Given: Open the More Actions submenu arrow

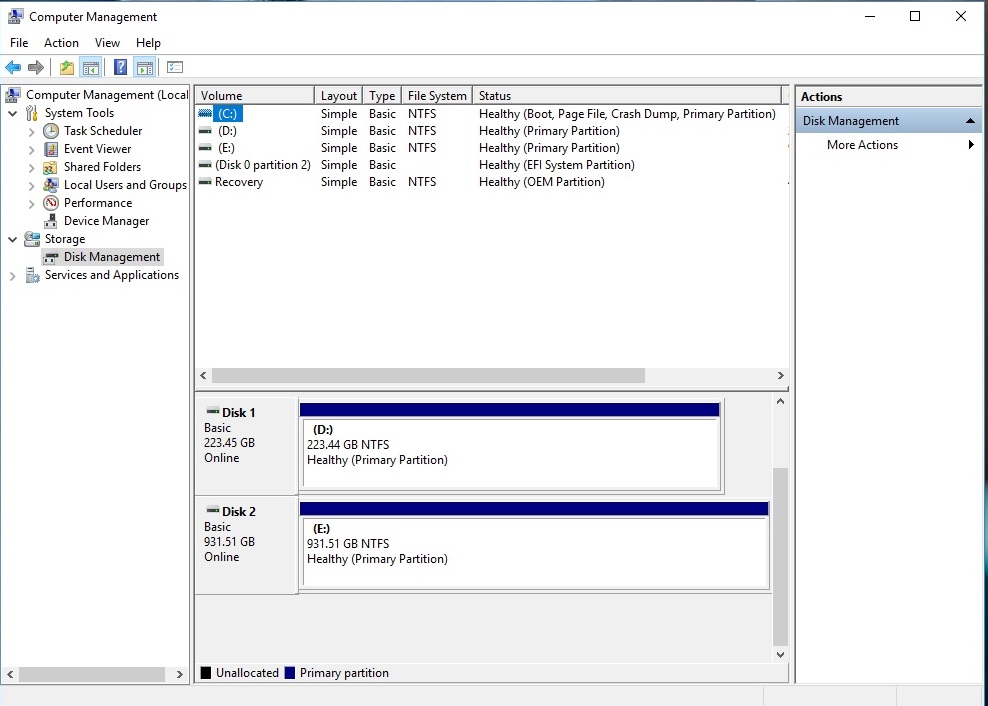Looking at the screenshot, I should (x=971, y=144).
